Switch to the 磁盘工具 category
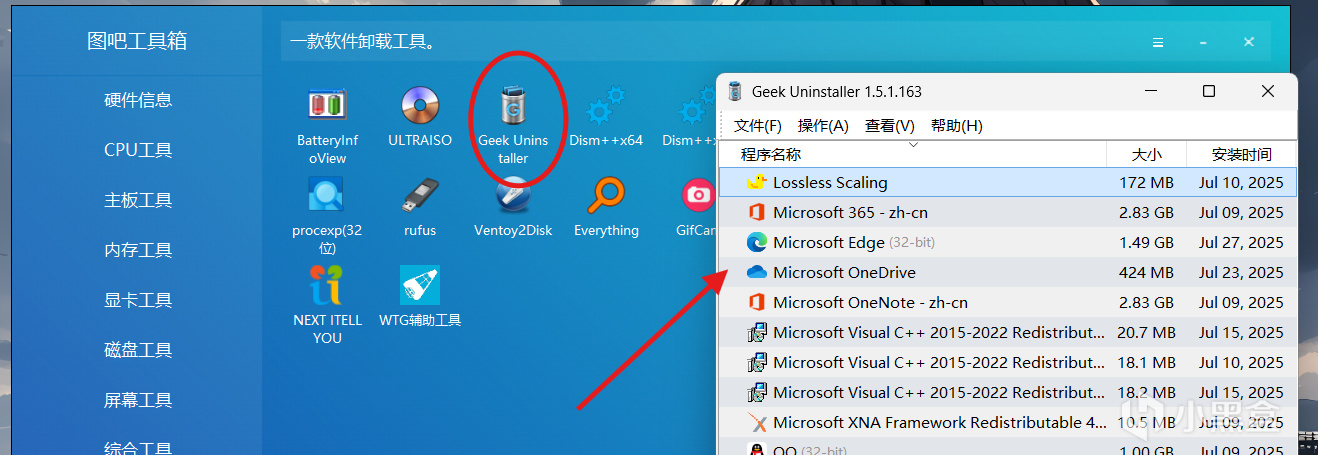Image resolution: width=1318 pixels, height=455 pixels. (x=138, y=350)
